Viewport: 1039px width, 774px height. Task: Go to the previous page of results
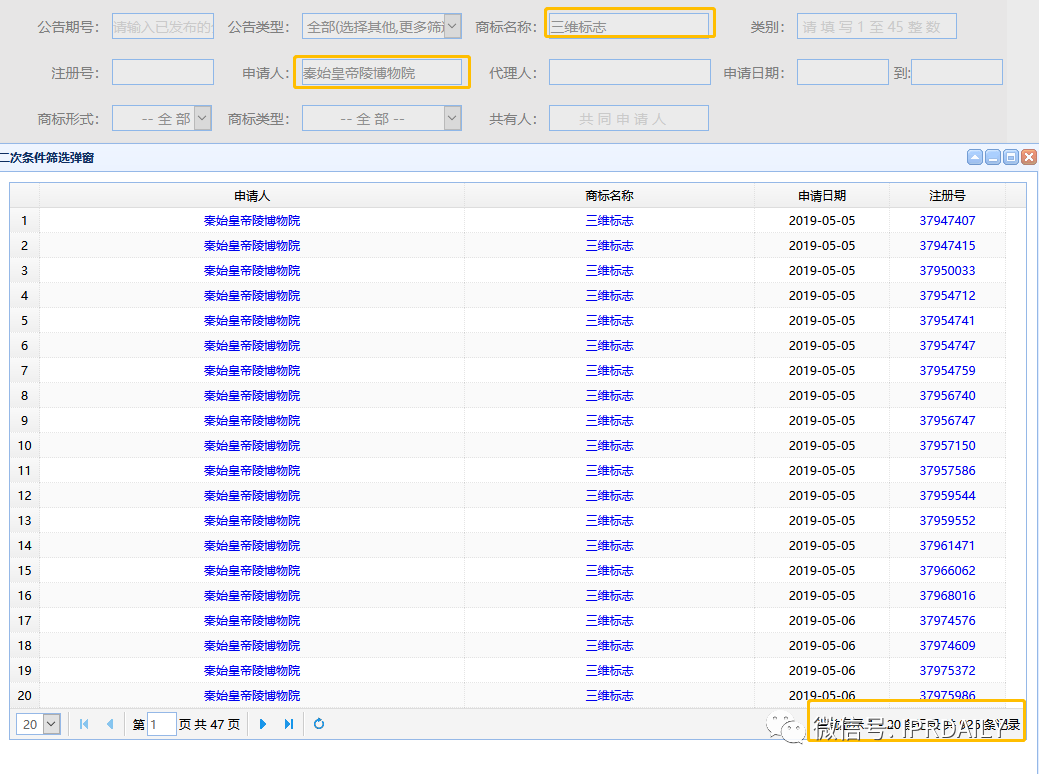pos(110,724)
